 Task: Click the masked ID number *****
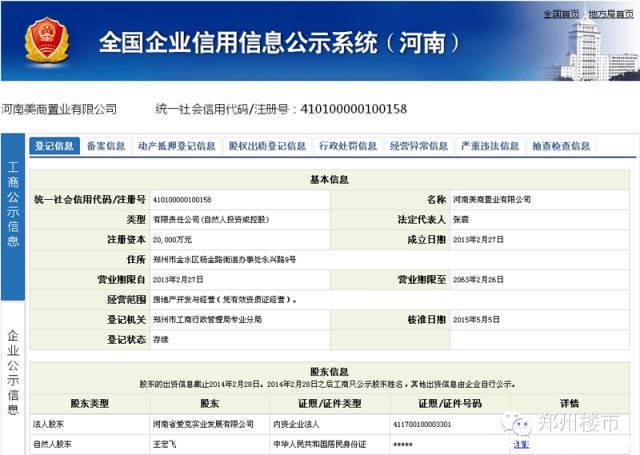point(402,444)
